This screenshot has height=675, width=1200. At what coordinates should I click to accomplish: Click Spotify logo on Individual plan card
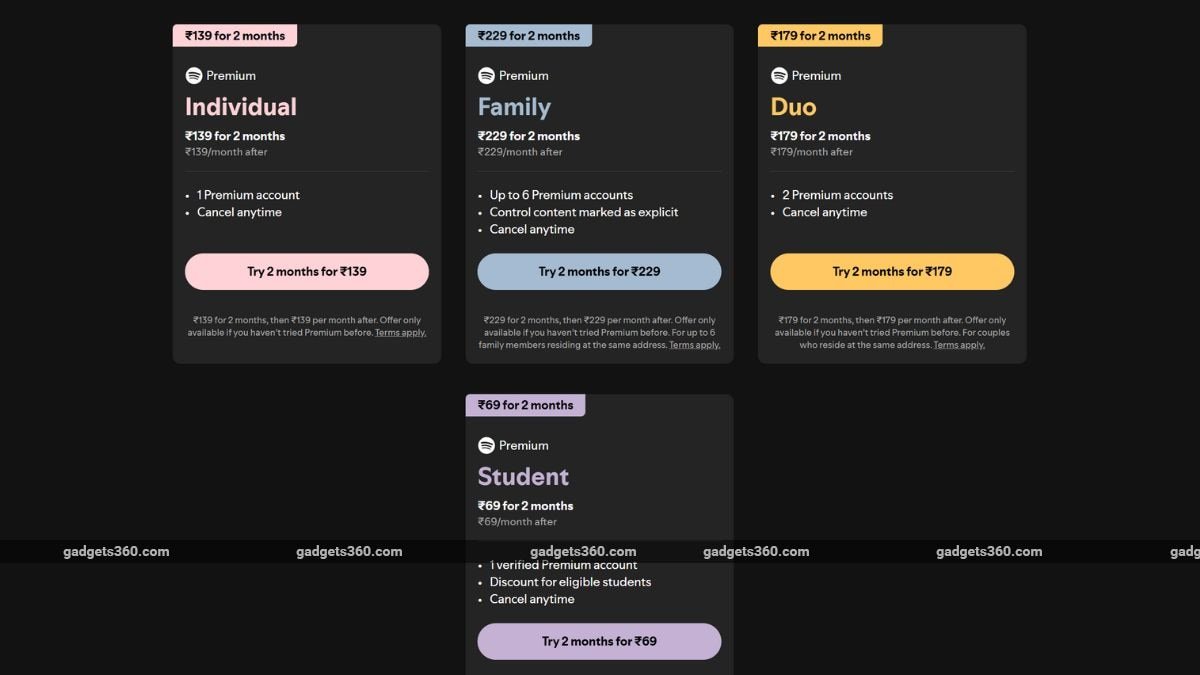pyautogui.click(x=194, y=76)
